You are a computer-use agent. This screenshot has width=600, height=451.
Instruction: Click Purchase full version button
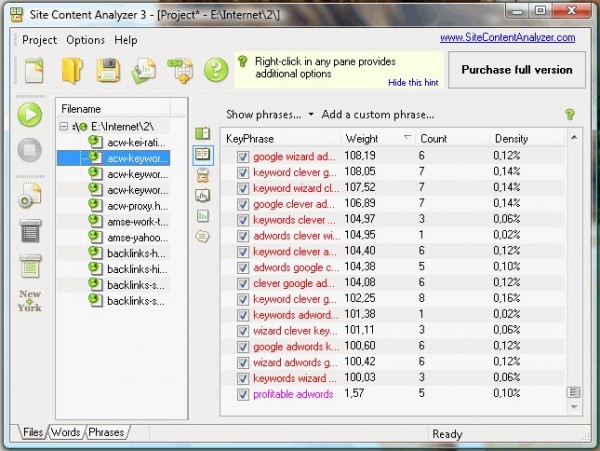pos(517,70)
